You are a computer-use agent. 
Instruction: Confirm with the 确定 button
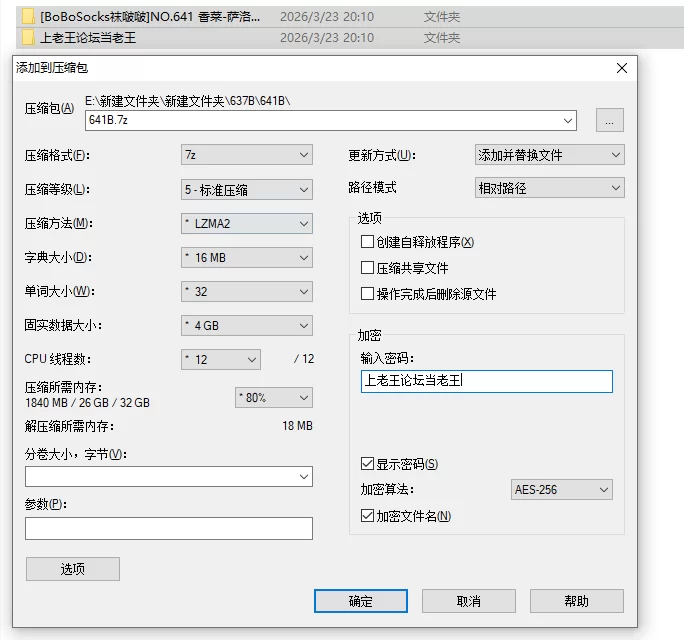coord(361,601)
